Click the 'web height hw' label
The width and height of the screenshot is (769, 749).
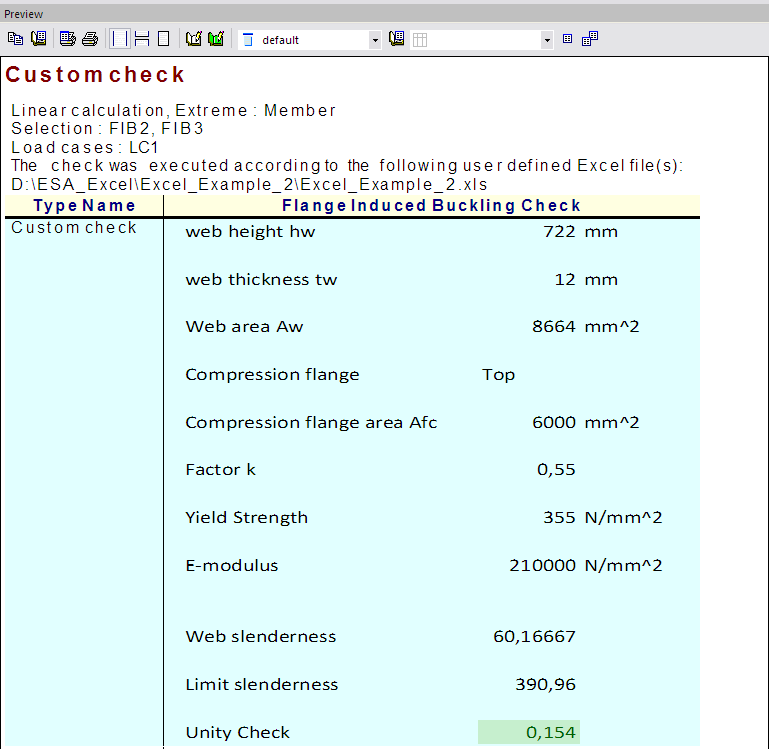coord(250,232)
